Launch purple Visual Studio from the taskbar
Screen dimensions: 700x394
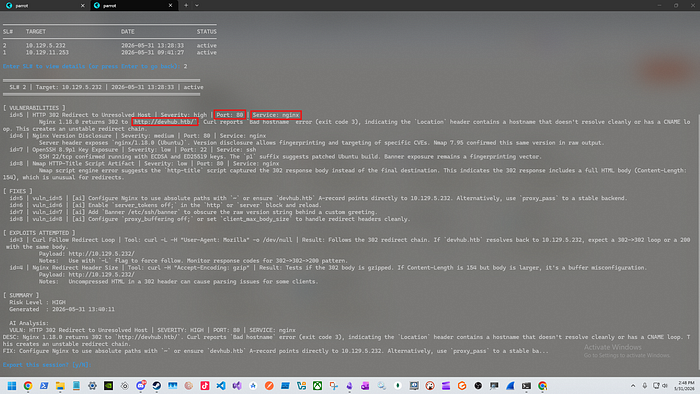[237, 386]
